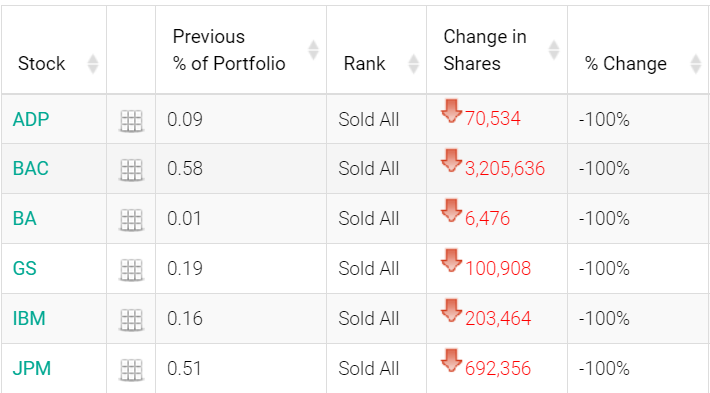The image size is (710, 393).
Task: Open the GS stock link
Action: (24, 268)
